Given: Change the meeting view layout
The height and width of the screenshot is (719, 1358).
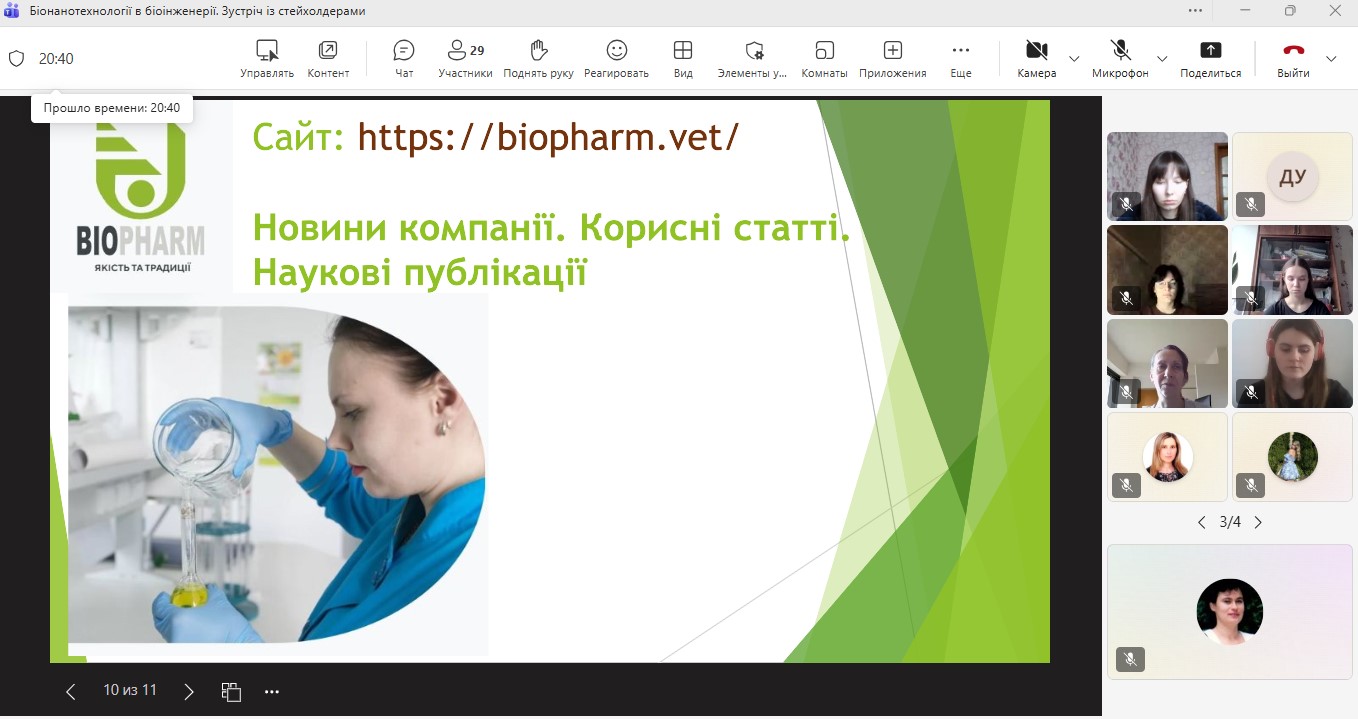Looking at the screenshot, I should coord(683,58).
